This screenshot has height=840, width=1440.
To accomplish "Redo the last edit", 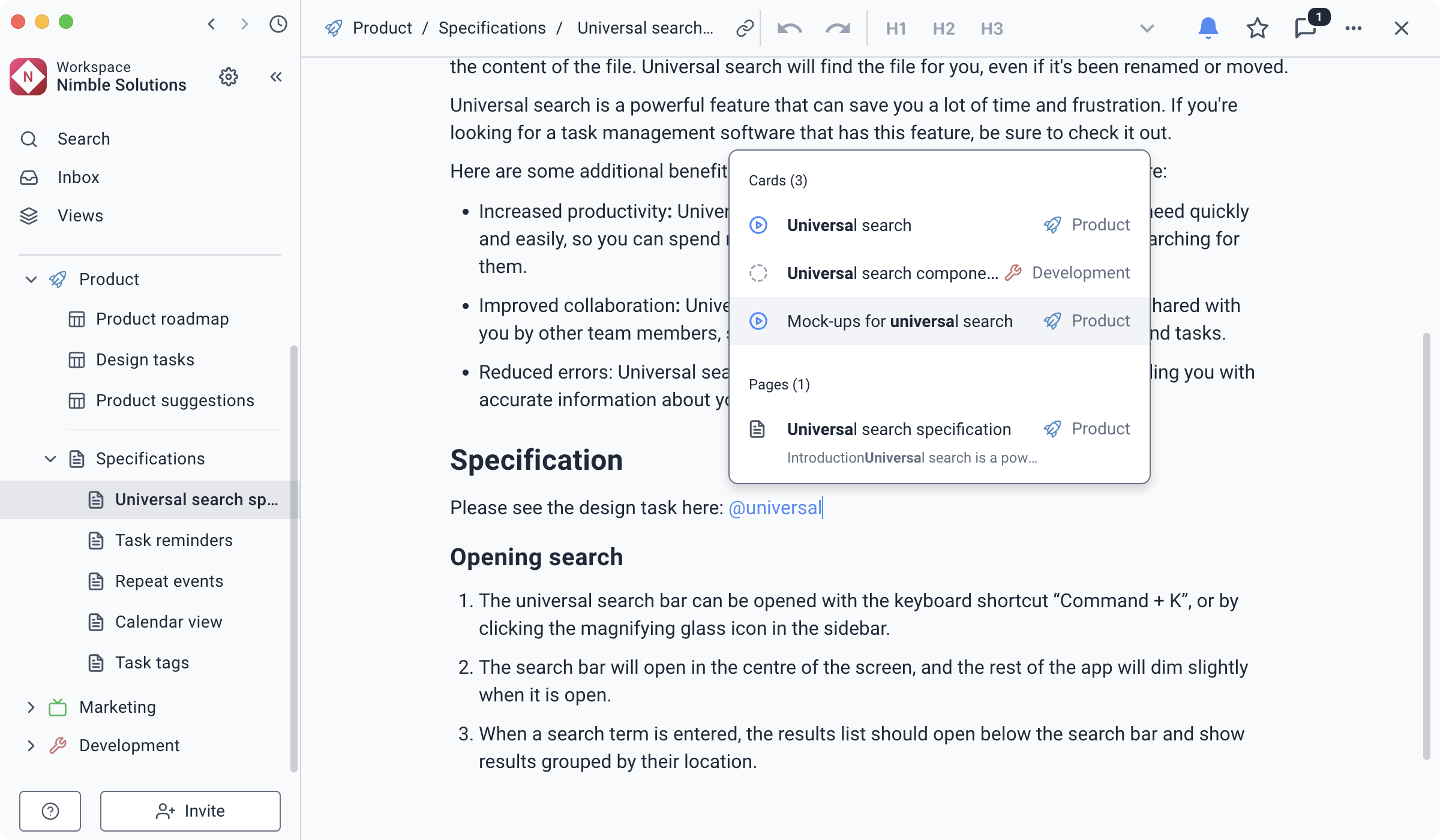I will pos(836,28).
